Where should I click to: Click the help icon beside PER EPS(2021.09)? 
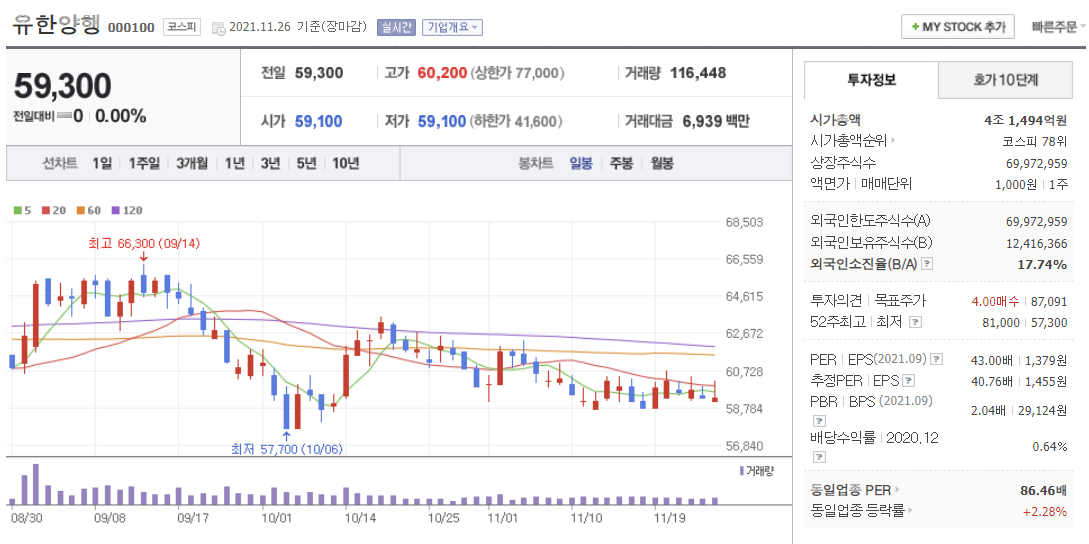click(x=938, y=359)
